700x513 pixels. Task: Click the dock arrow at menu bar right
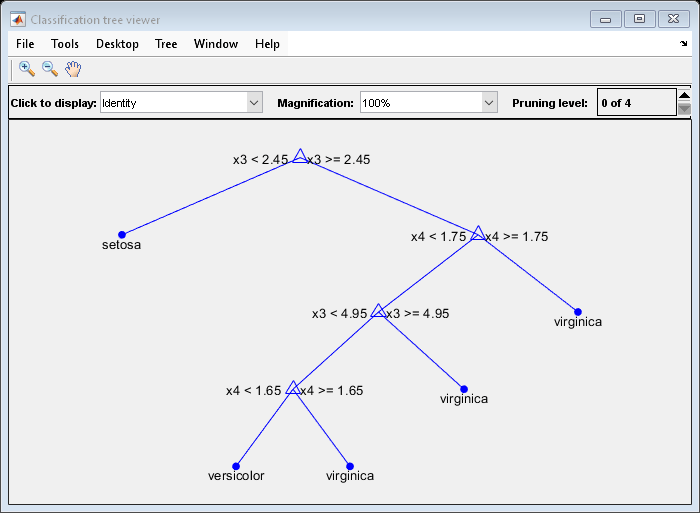684,44
